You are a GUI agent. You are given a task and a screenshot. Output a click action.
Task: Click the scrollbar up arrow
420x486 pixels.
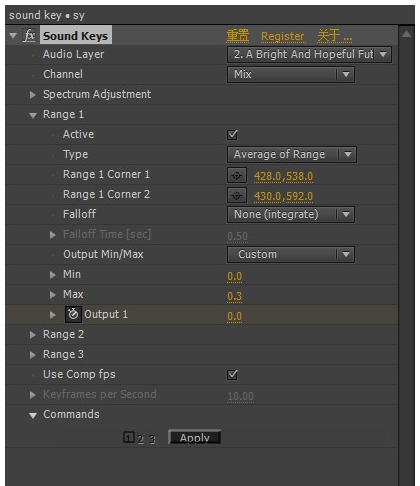click(x=406, y=34)
